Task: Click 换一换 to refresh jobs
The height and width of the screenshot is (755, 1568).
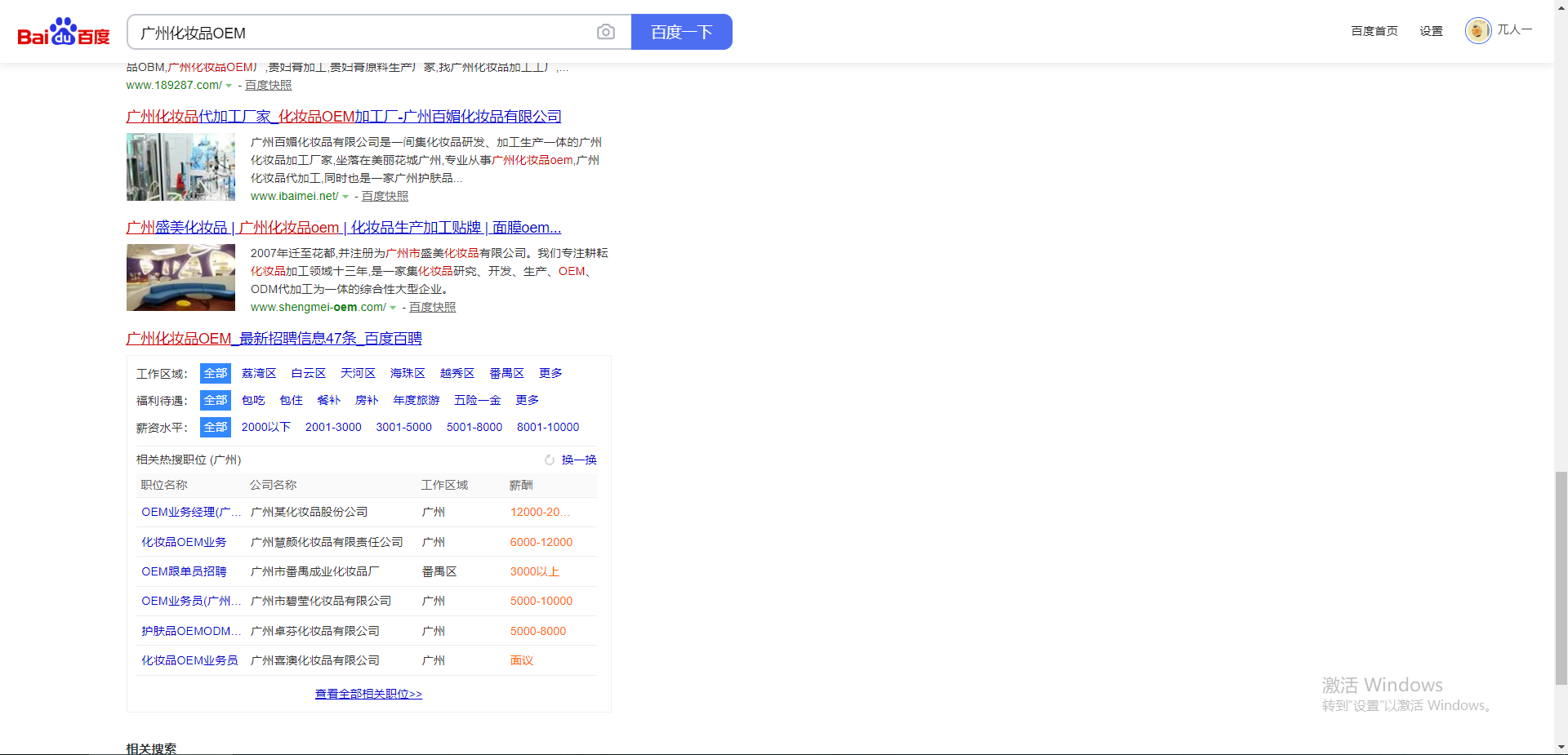Action: point(579,460)
